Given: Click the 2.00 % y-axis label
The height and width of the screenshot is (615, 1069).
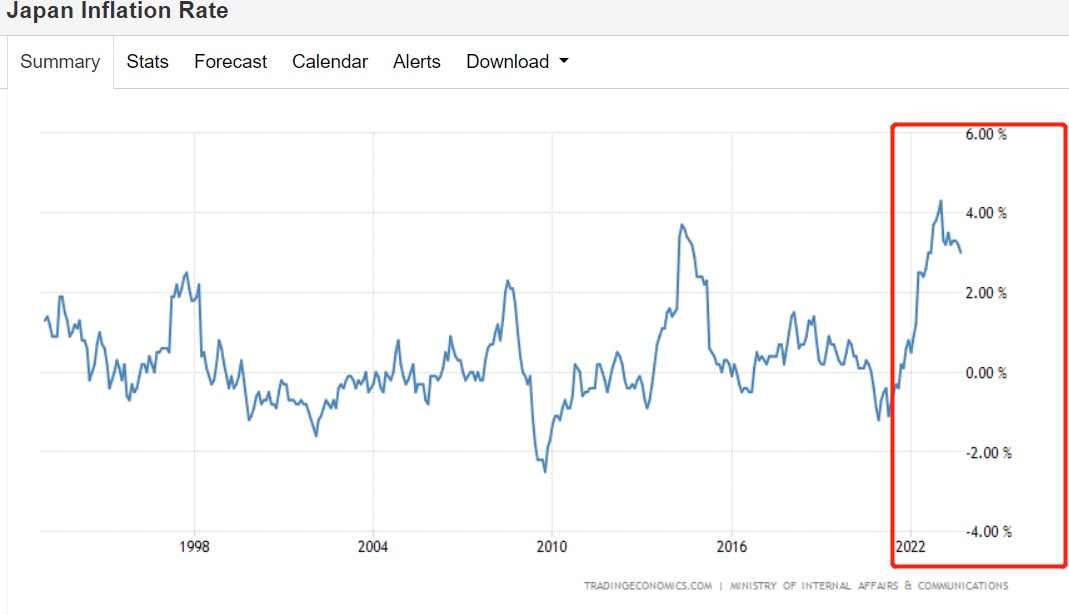Looking at the screenshot, I should point(986,293).
